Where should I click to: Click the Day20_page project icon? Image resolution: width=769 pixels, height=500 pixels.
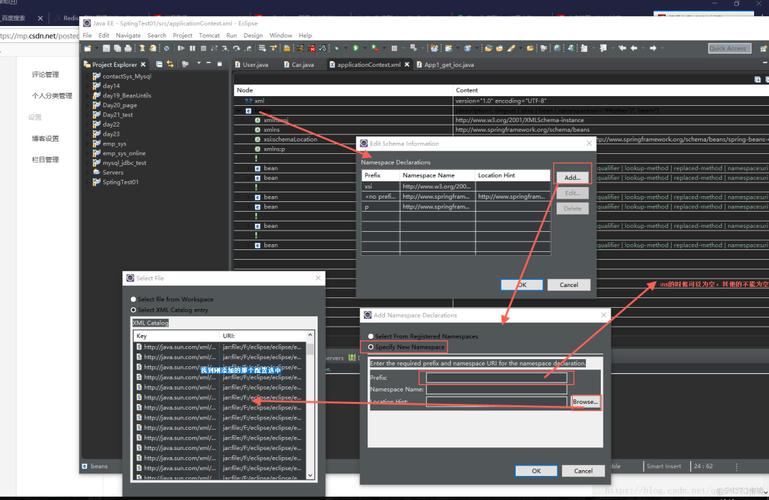[x=96, y=105]
